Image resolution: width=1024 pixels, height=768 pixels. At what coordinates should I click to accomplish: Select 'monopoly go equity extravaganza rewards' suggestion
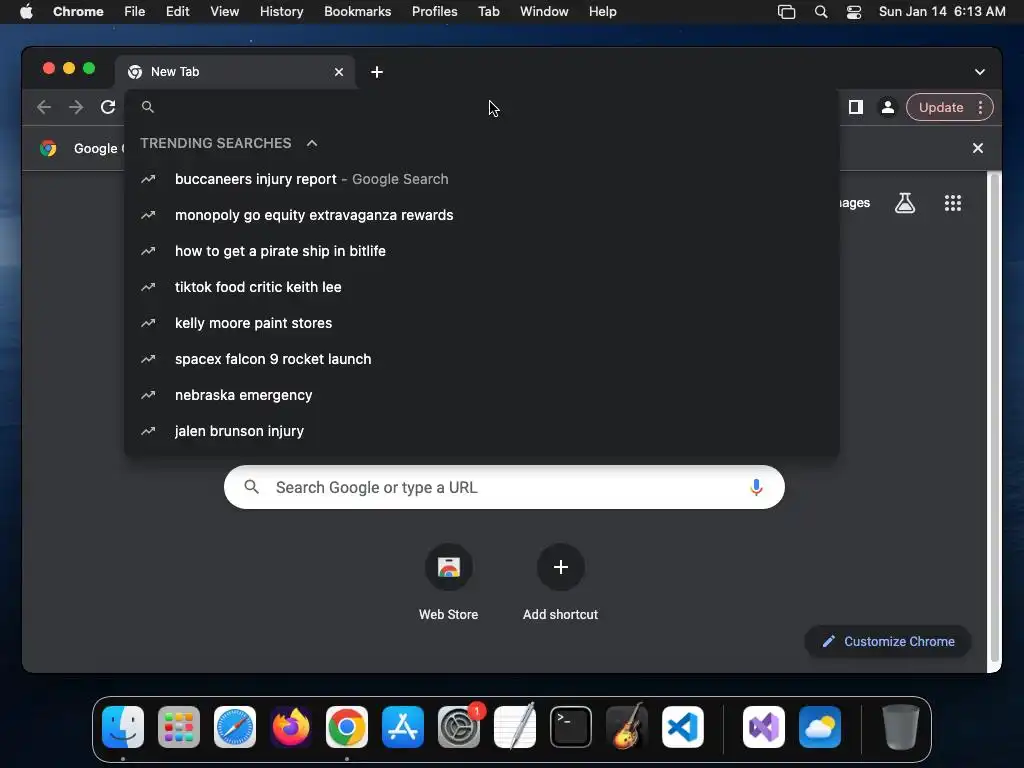click(482, 215)
